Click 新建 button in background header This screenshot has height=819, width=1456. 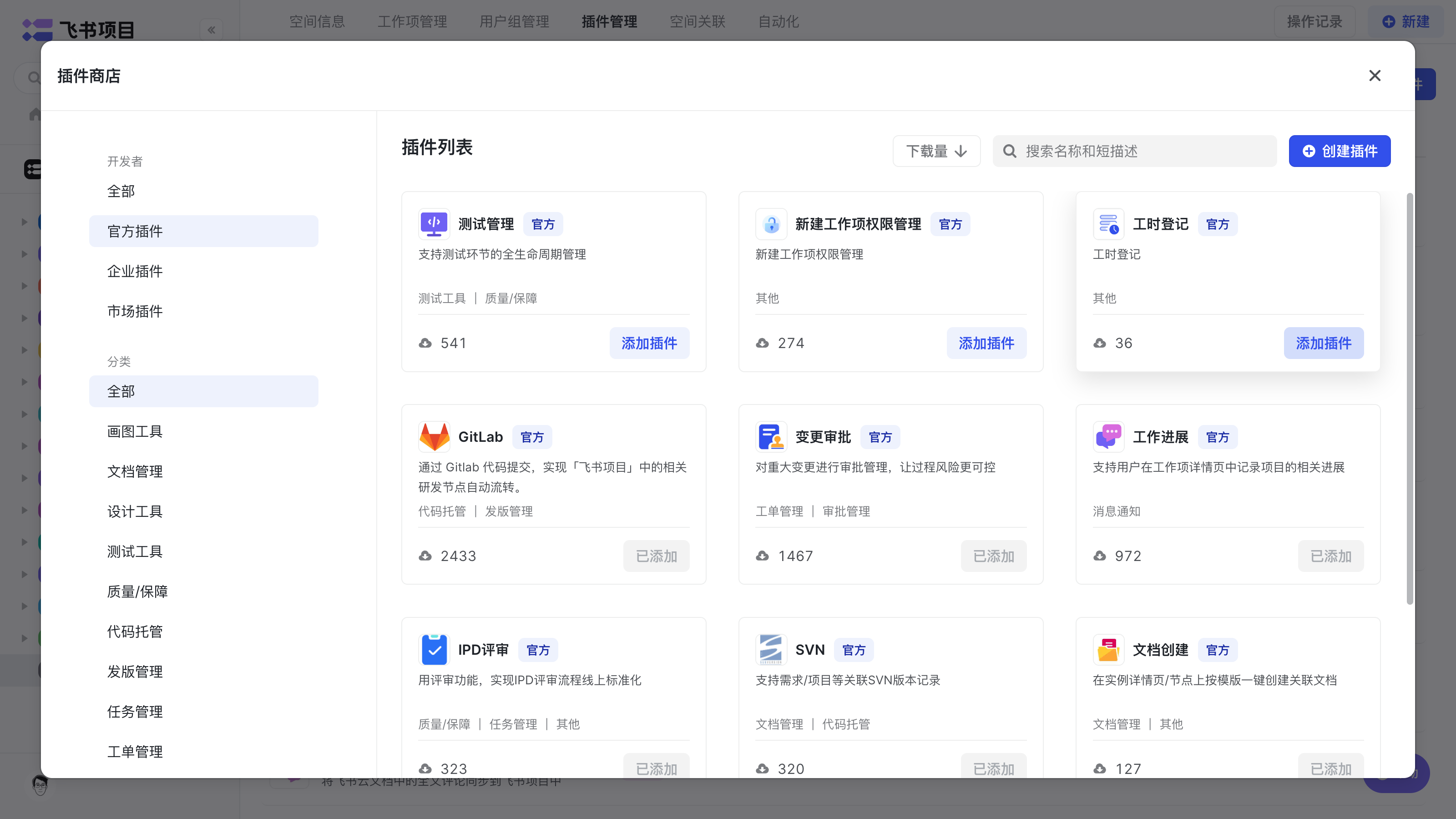pos(1405,21)
